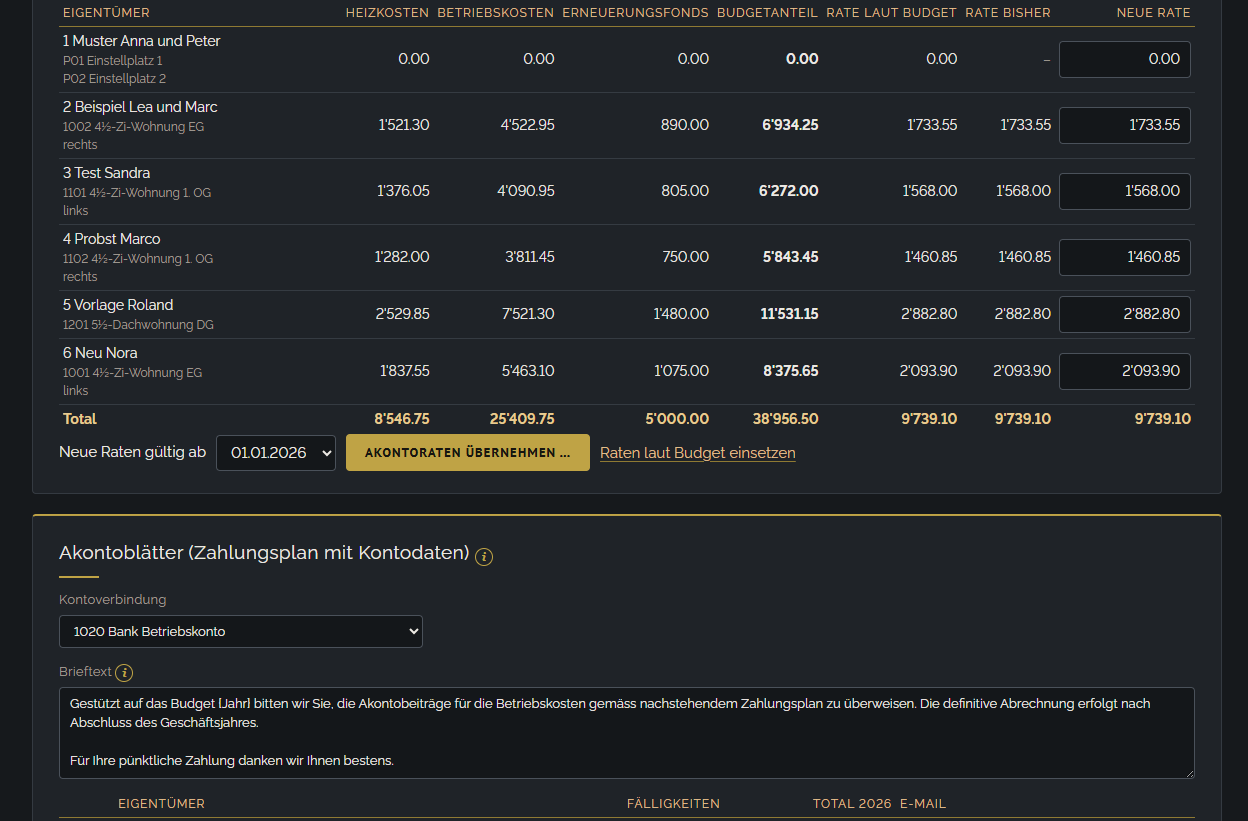Select the Heizkosten column header
The width and height of the screenshot is (1248, 821).
[x=387, y=13]
